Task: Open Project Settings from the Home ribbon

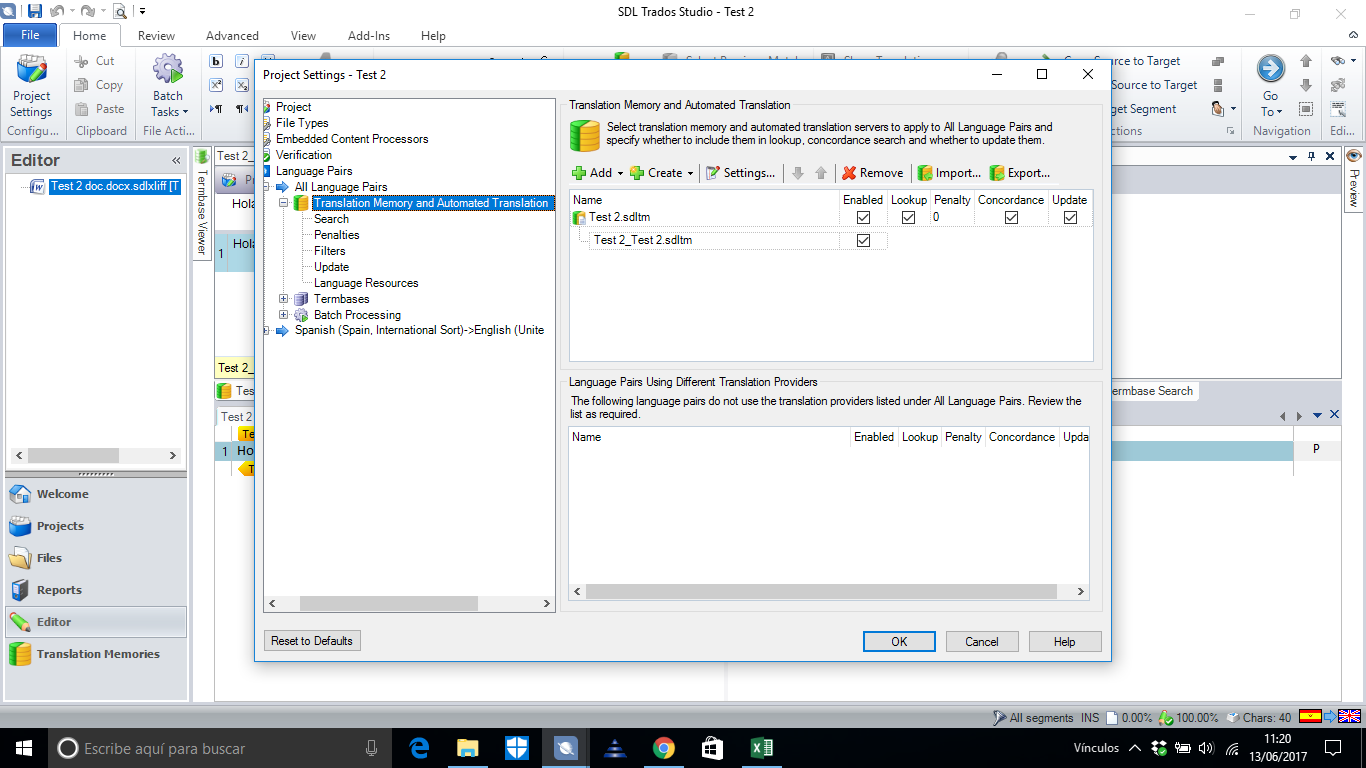Action: click(x=31, y=87)
